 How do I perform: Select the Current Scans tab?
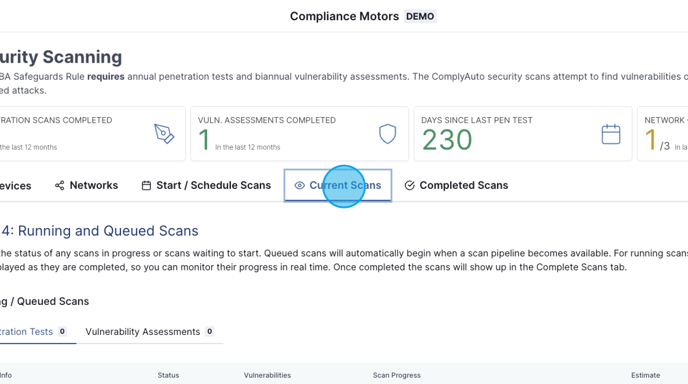[x=337, y=186]
